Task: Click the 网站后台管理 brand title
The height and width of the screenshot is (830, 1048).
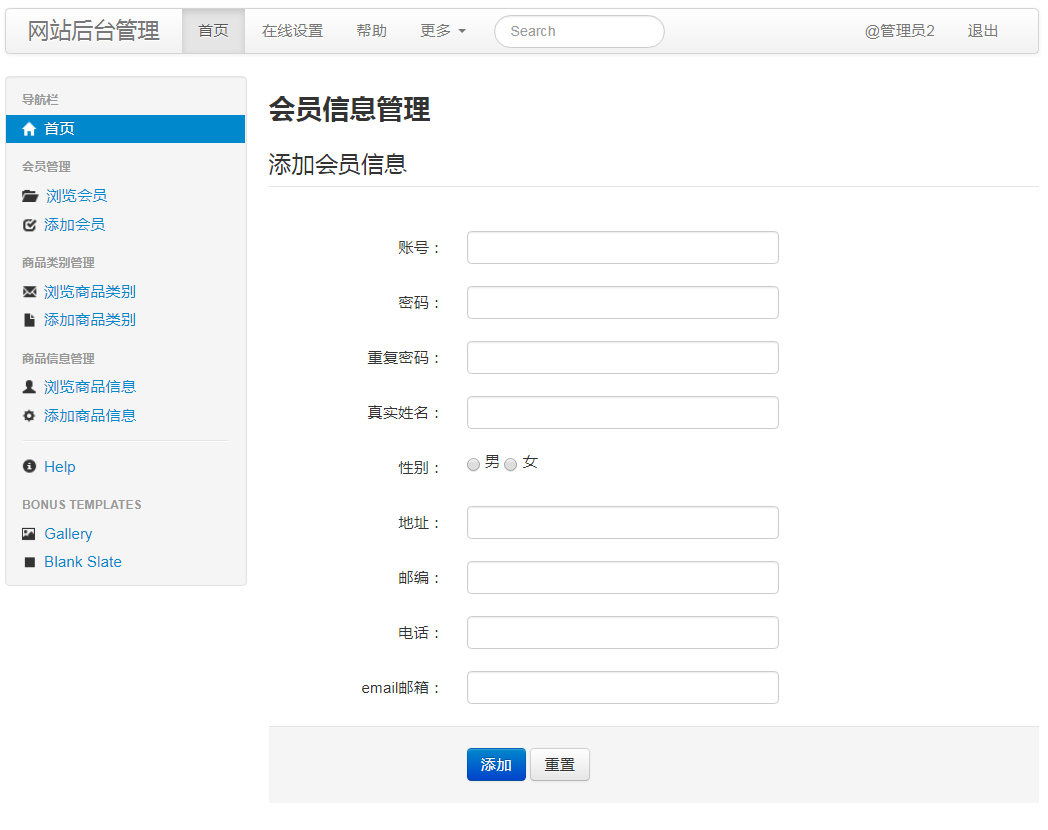Action: click(x=94, y=31)
